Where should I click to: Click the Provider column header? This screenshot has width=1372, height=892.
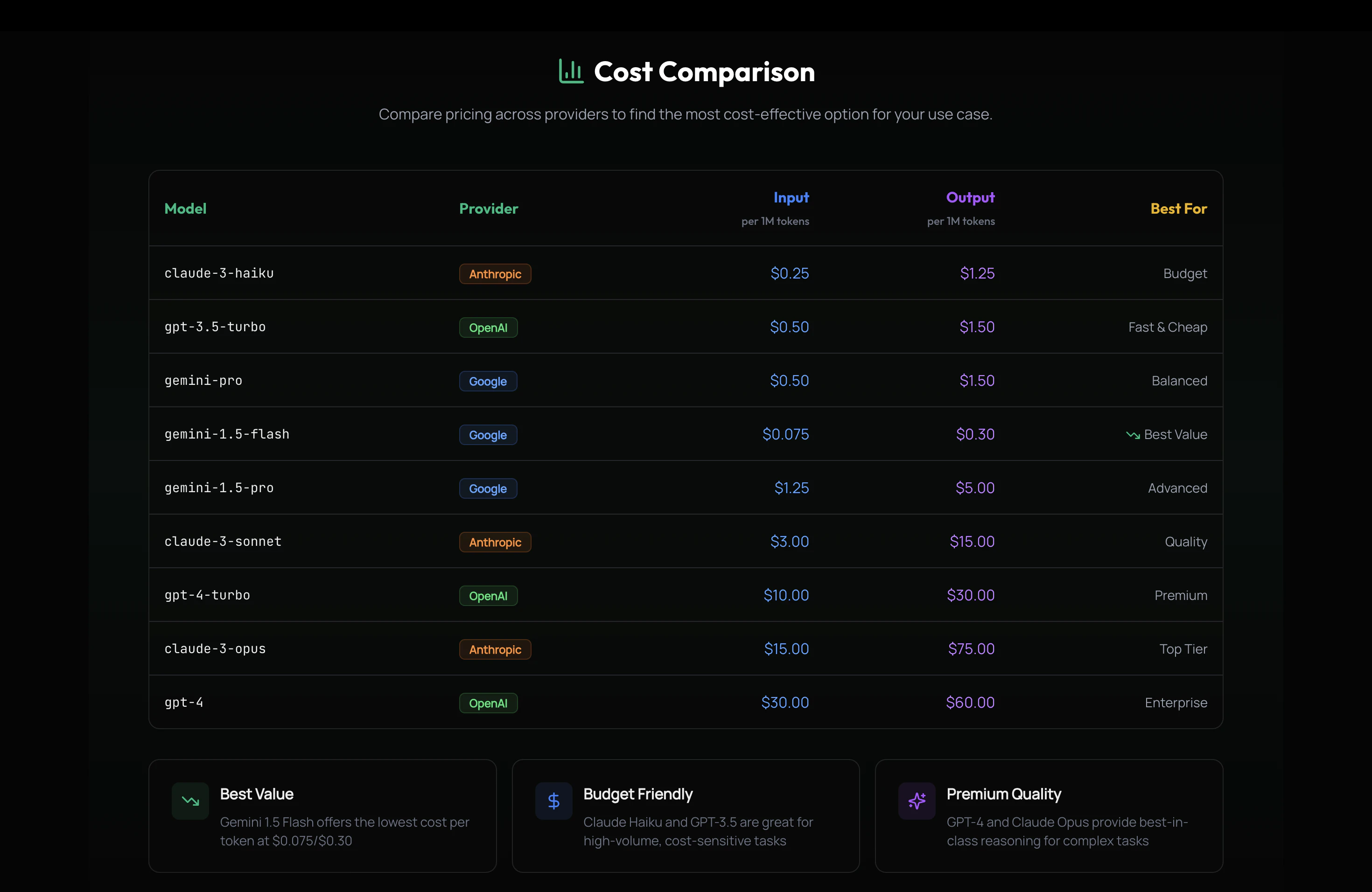(x=488, y=209)
